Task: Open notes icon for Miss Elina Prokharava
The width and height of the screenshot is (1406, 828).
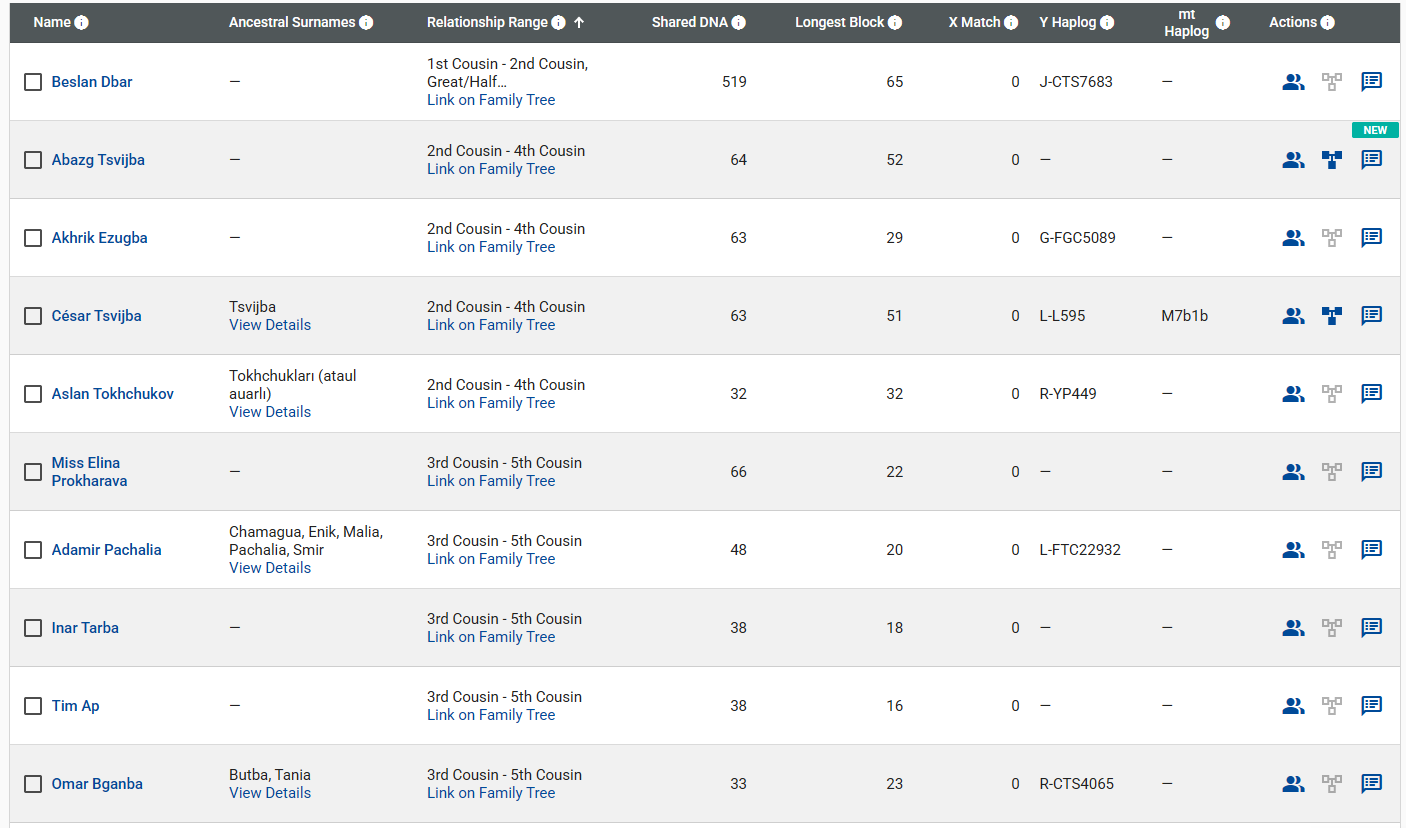Action: click(1372, 472)
